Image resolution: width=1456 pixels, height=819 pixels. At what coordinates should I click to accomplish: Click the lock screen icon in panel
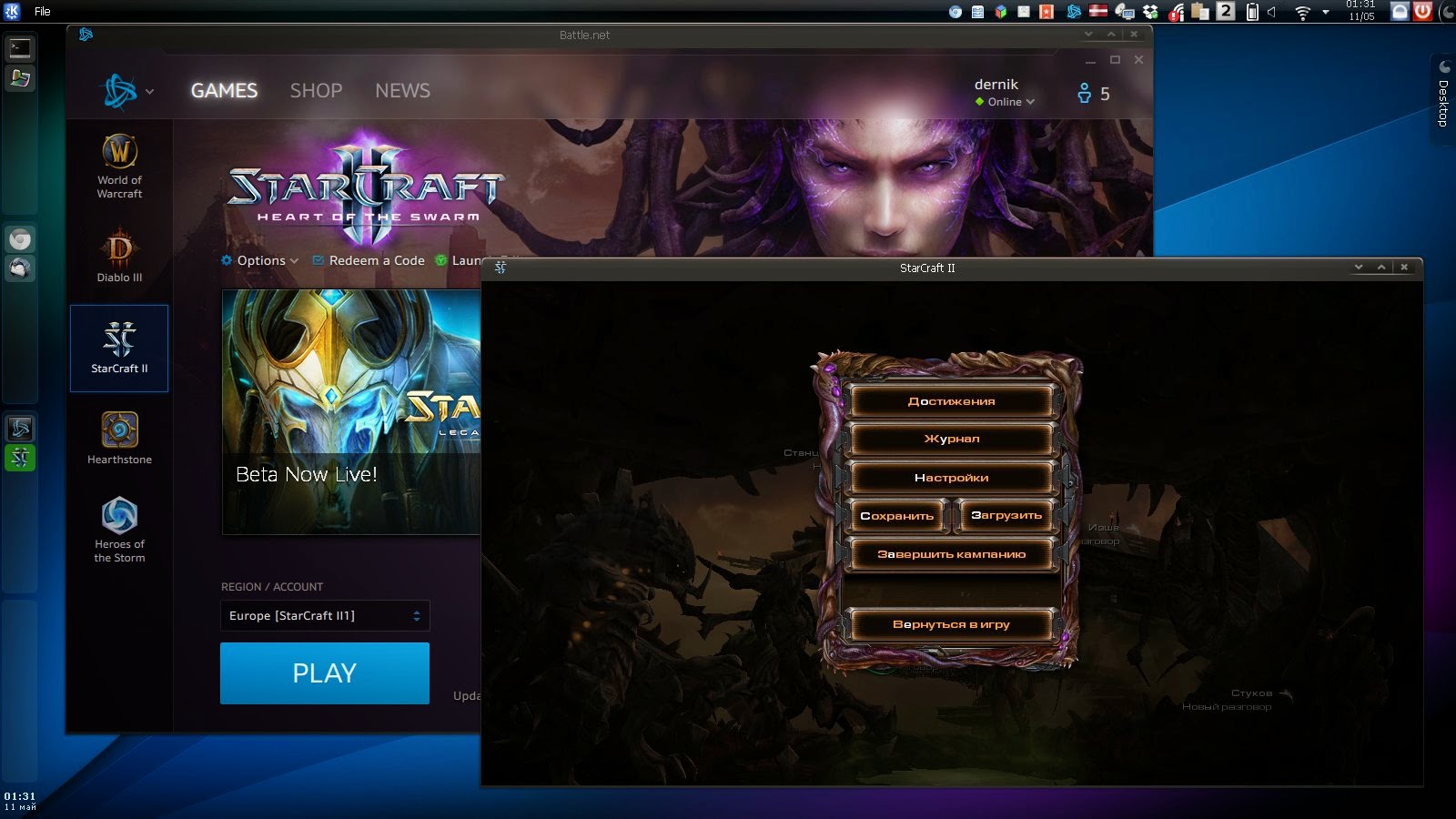pyautogui.click(x=1400, y=11)
